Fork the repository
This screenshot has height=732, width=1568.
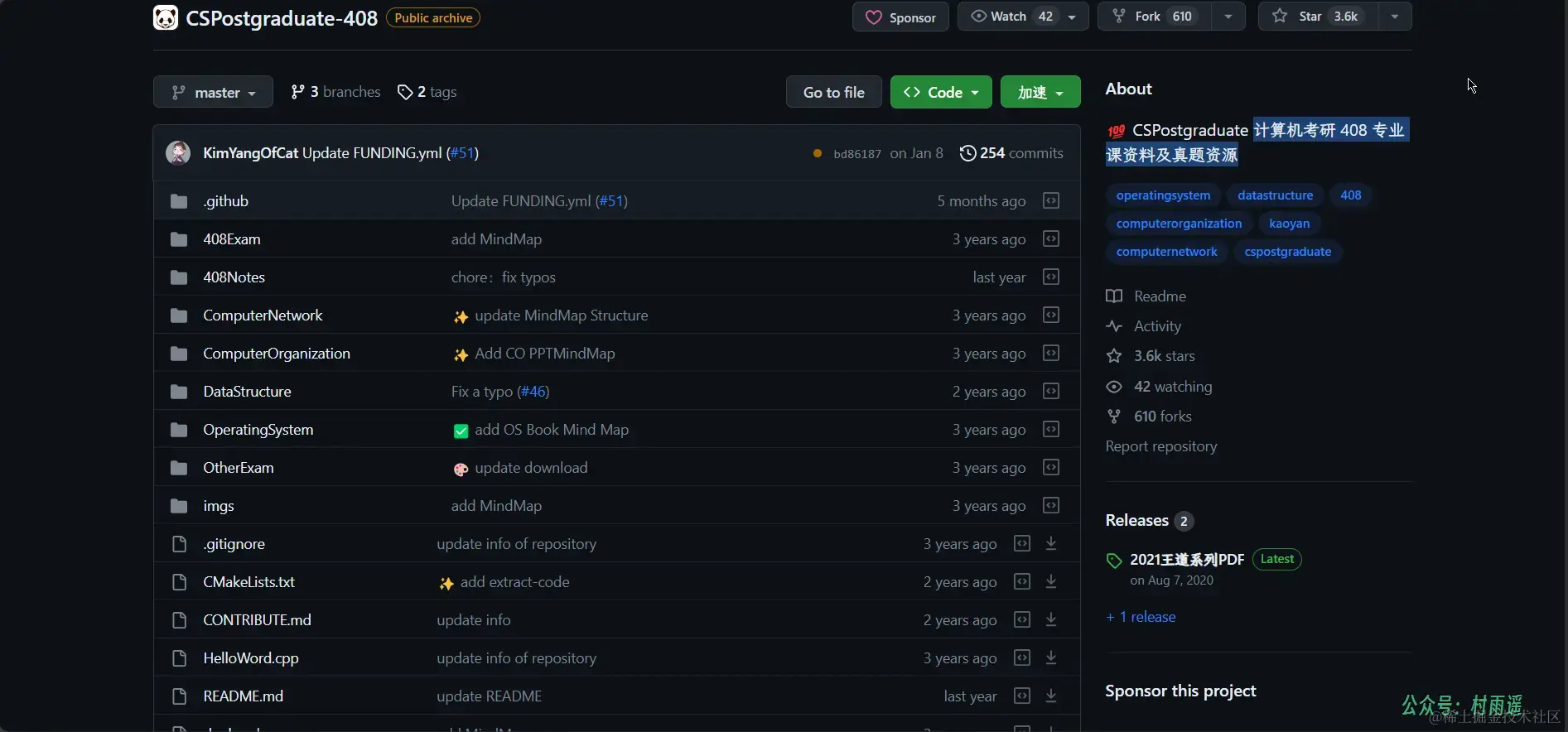[1155, 17]
